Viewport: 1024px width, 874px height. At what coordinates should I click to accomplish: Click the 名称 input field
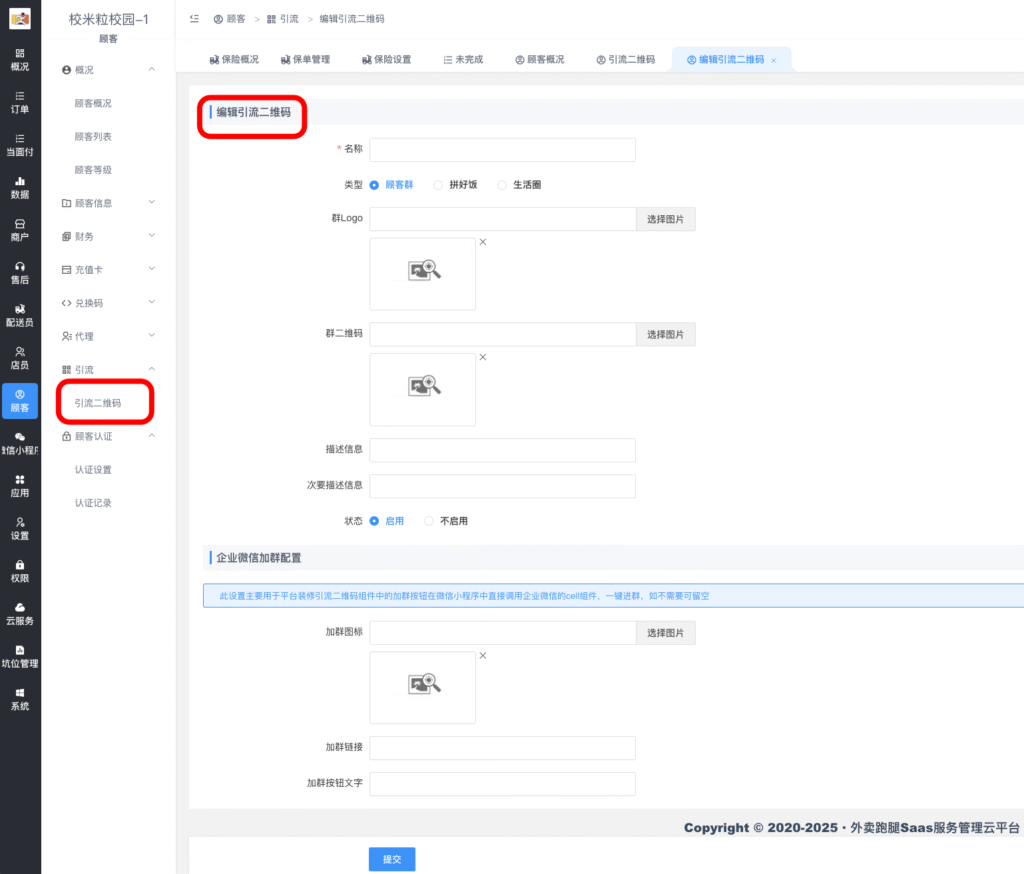click(x=502, y=150)
